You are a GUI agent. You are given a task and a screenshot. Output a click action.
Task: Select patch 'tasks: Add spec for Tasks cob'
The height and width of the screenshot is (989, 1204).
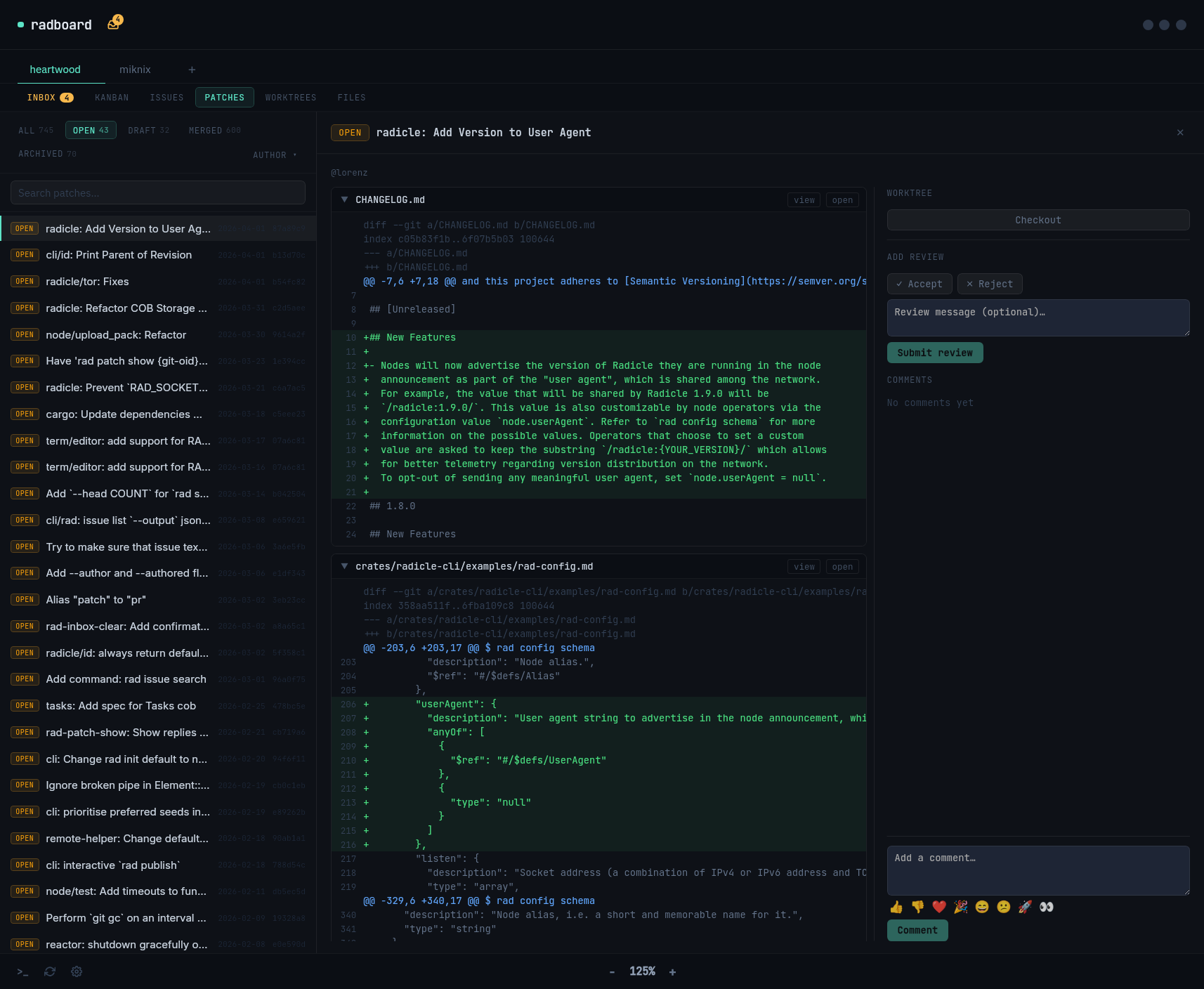pyautogui.click(x=158, y=706)
